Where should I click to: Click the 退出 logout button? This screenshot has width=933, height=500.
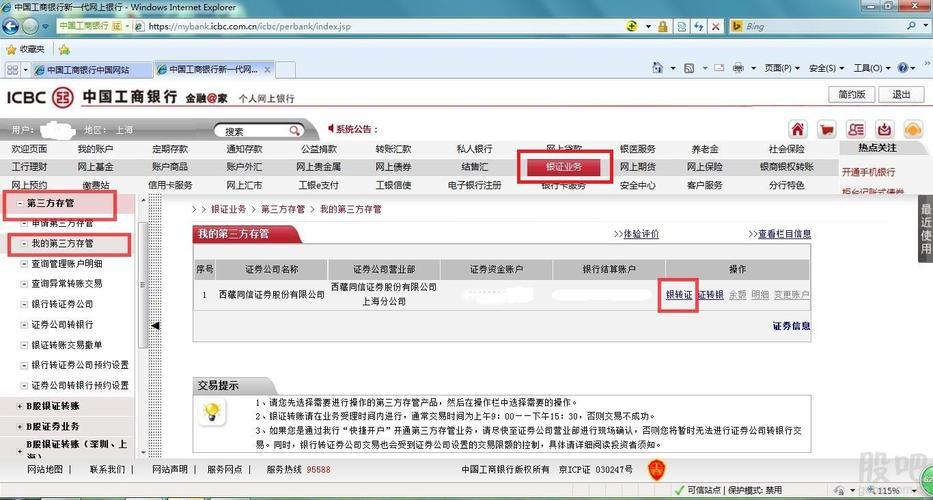902,94
